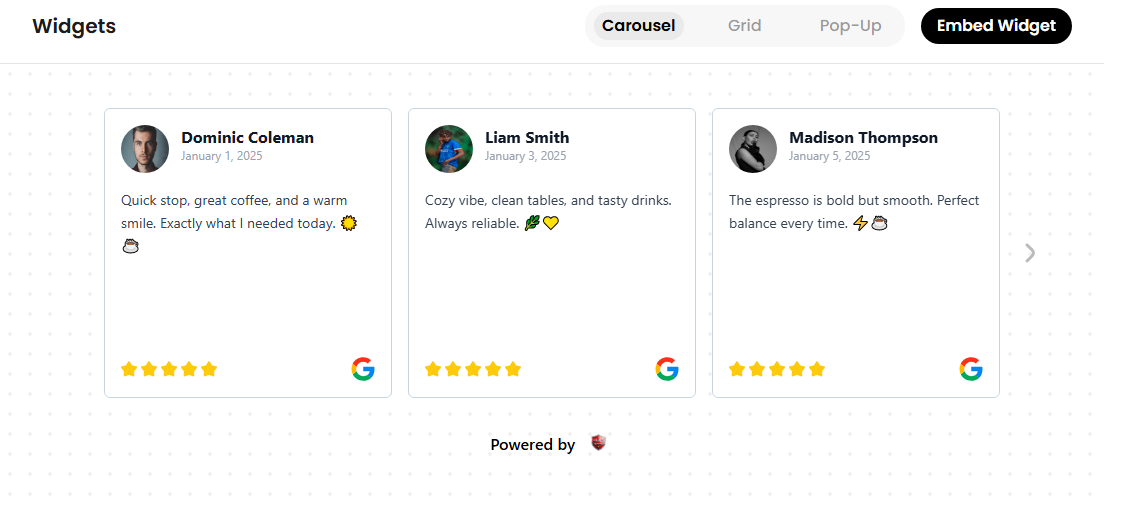The height and width of the screenshot is (509, 1122).
Task: Click Google icon on Liam Smith's review
Action: click(667, 369)
